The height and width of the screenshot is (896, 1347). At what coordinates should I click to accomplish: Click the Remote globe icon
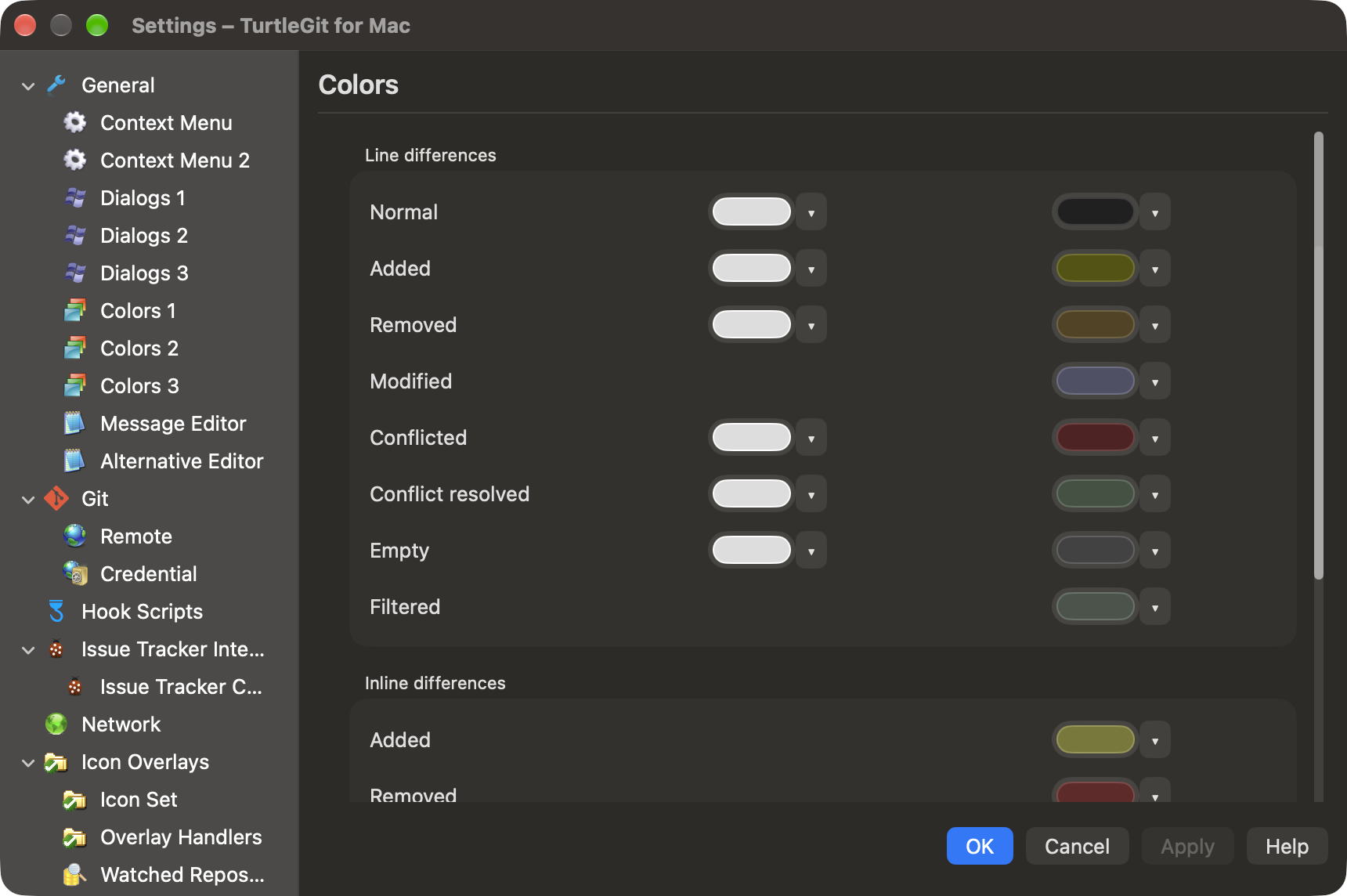click(75, 536)
